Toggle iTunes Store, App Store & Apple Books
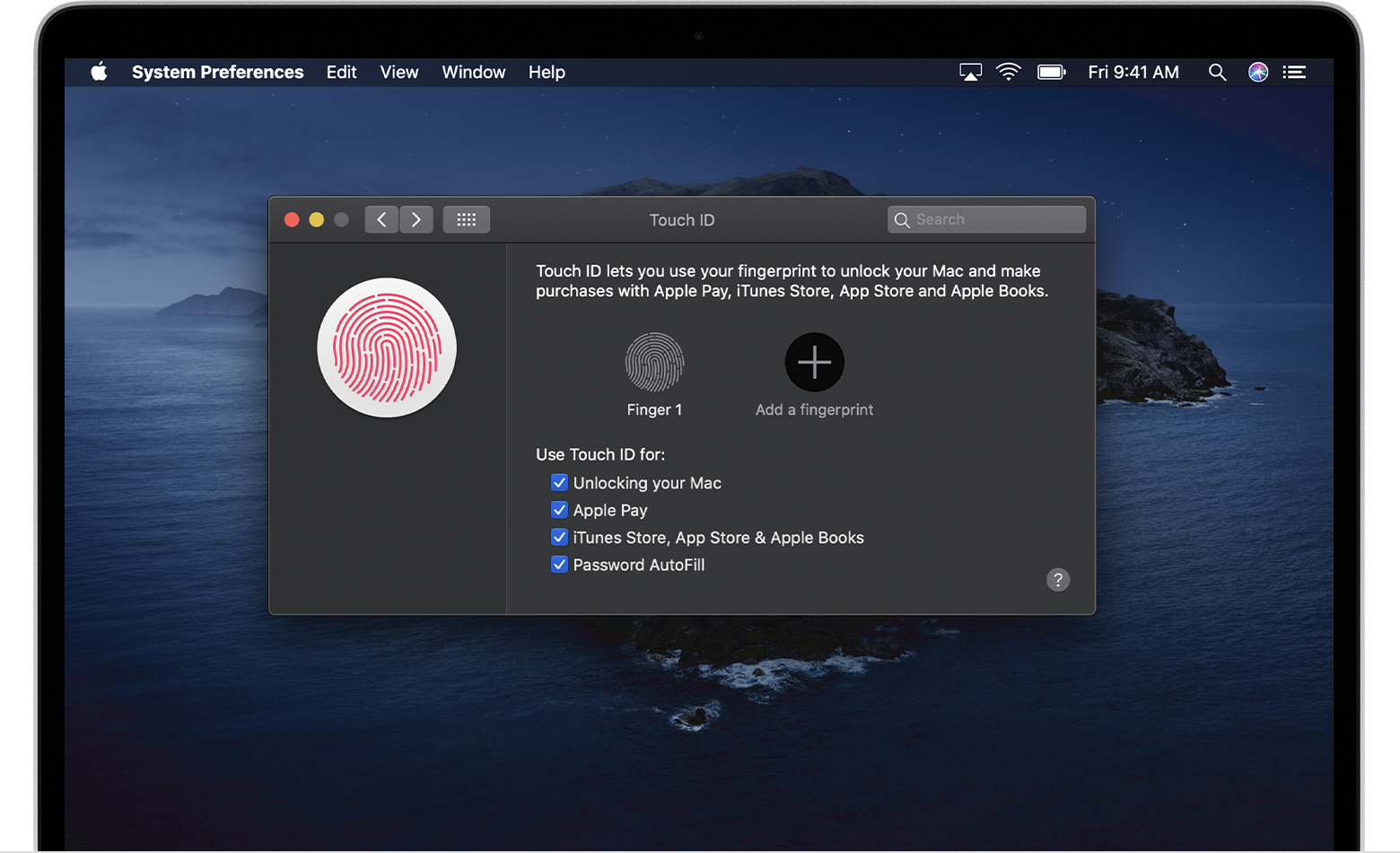This screenshot has height=853, width=1400. click(x=559, y=538)
